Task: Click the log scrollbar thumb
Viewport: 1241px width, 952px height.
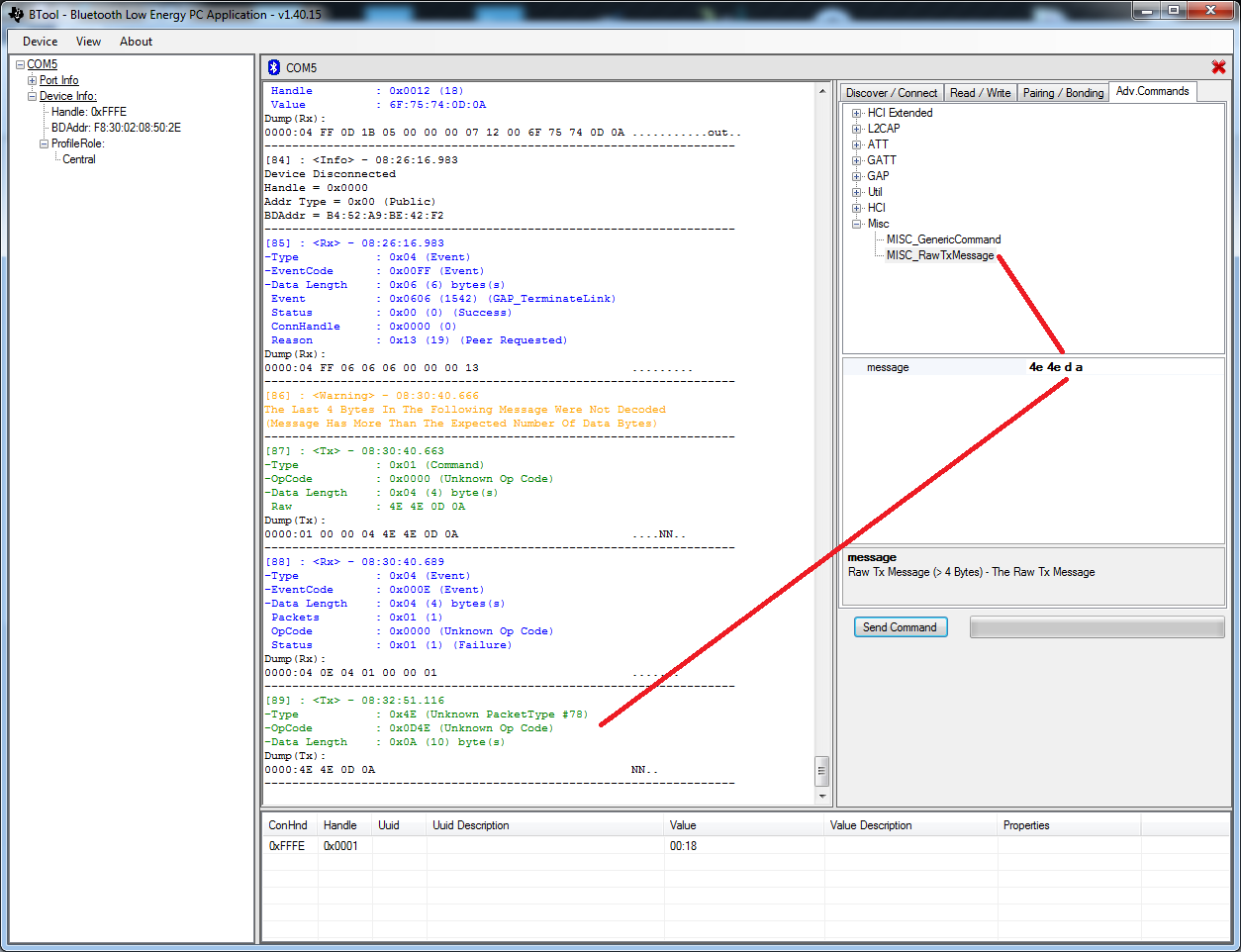Action: [x=821, y=771]
